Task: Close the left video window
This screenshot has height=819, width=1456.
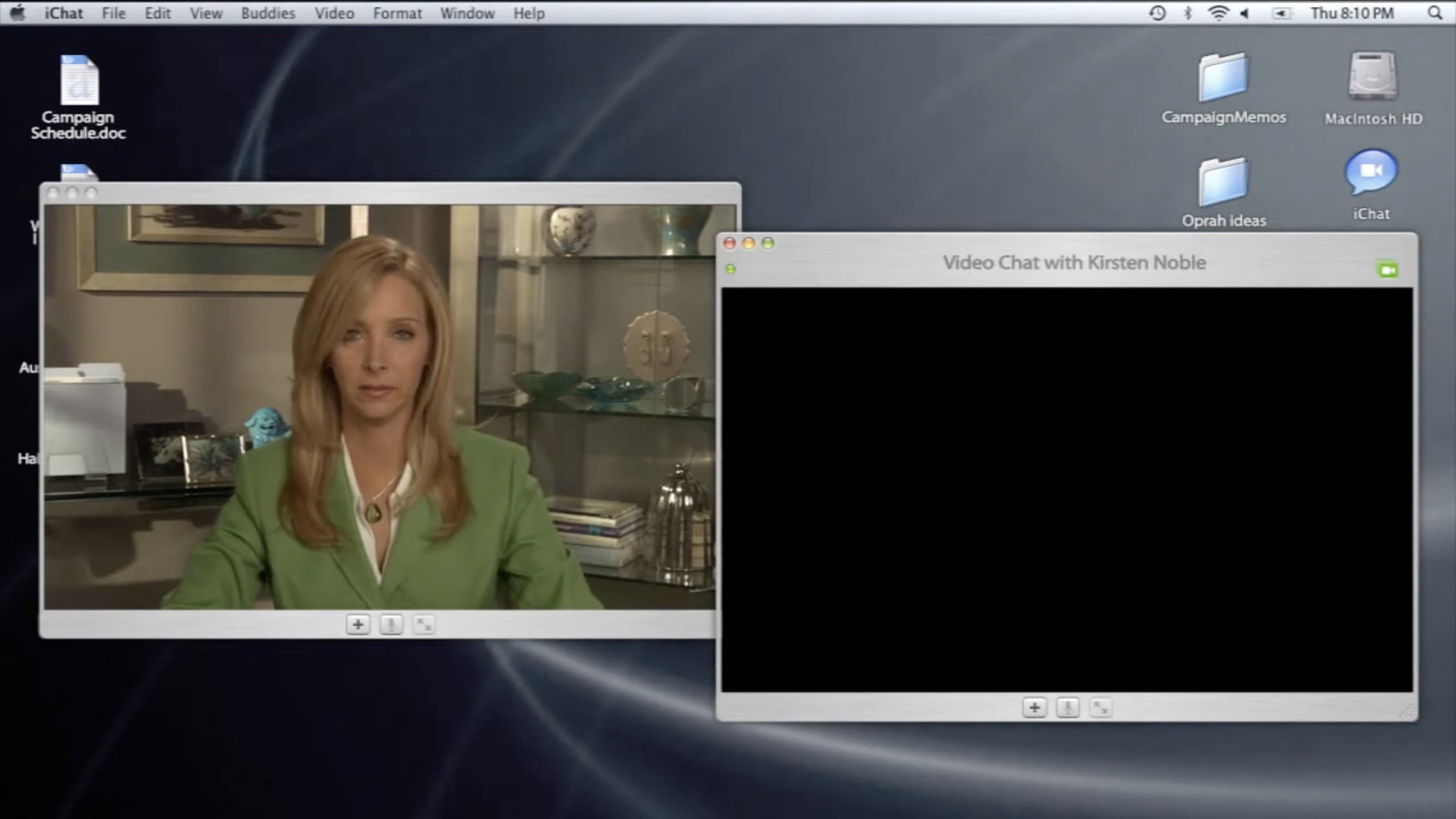Action: click(x=53, y=193)
